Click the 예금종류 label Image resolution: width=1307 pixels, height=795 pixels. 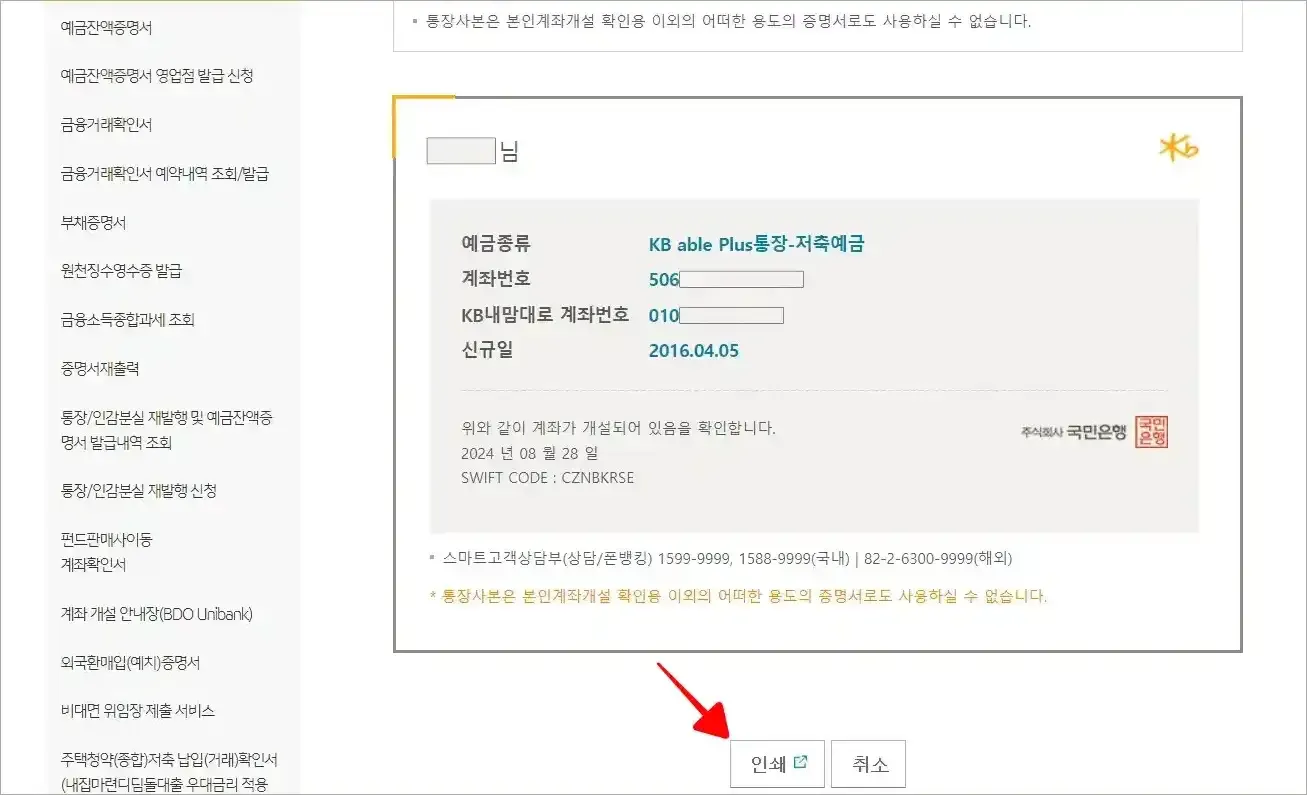pos(496,244)
